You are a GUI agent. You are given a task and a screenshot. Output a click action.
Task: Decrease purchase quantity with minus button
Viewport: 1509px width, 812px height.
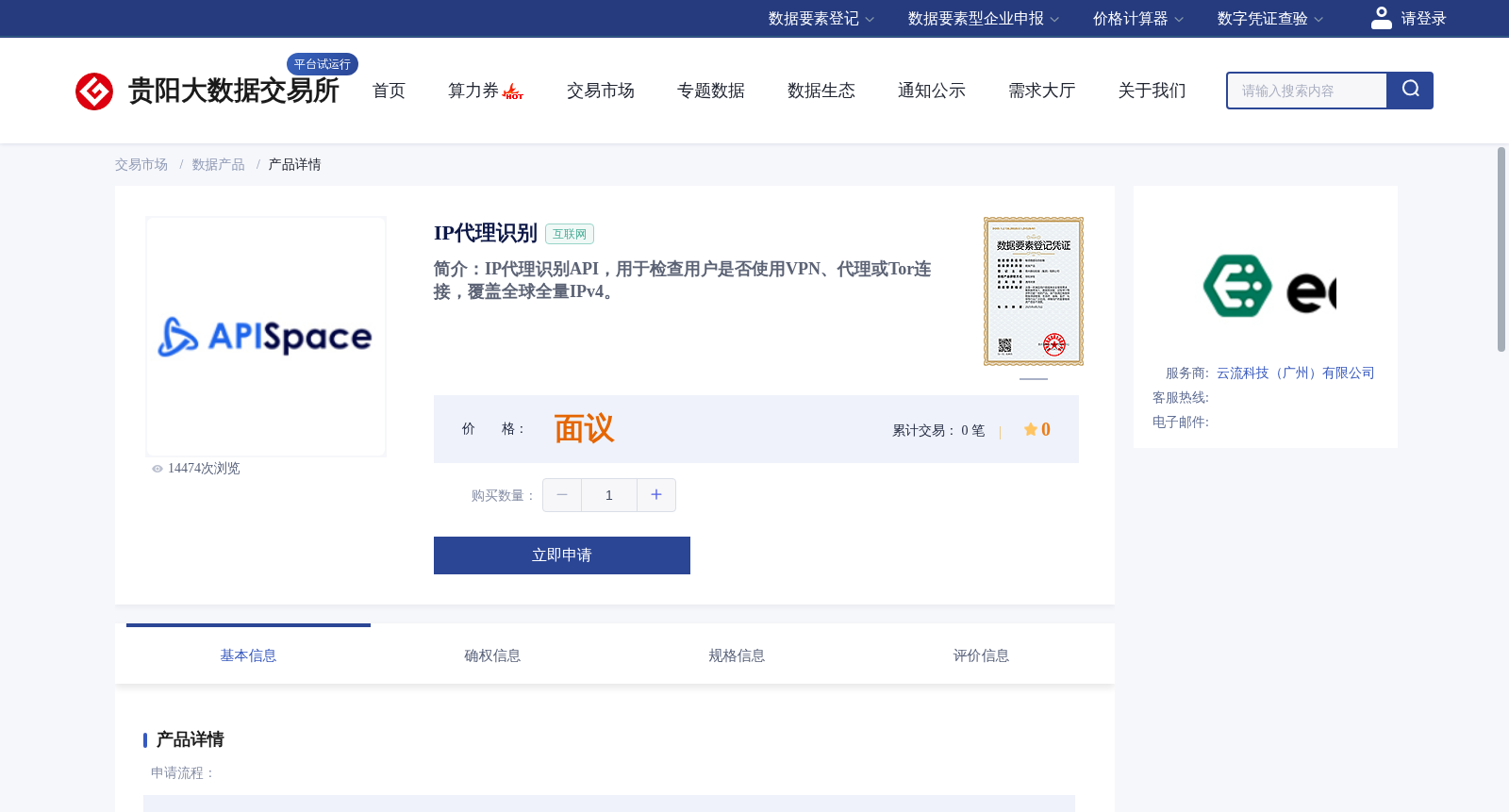coord(562,495)
